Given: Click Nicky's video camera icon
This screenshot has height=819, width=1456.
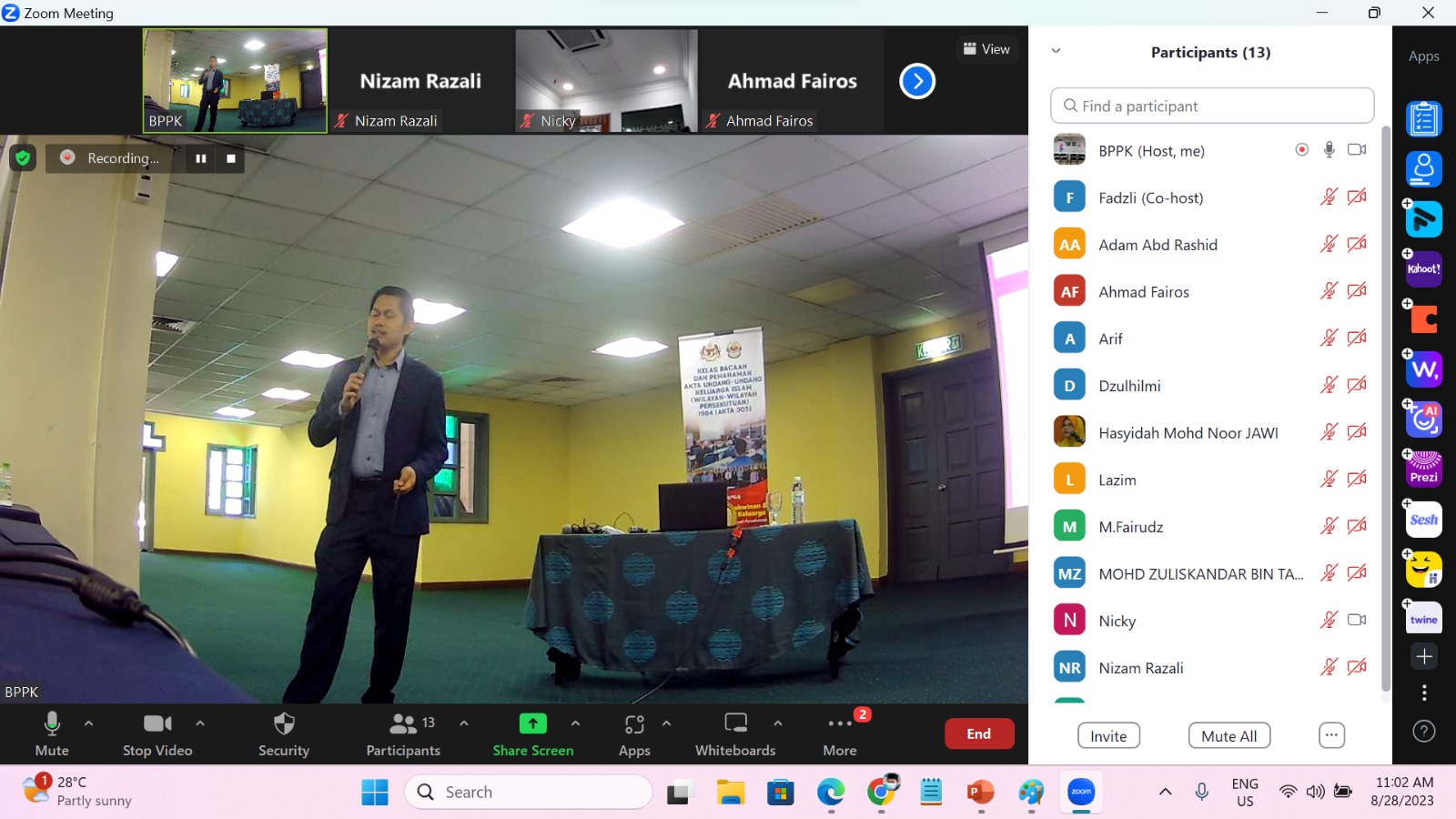Looking at the screenshot, I should tap(1357, 620).
